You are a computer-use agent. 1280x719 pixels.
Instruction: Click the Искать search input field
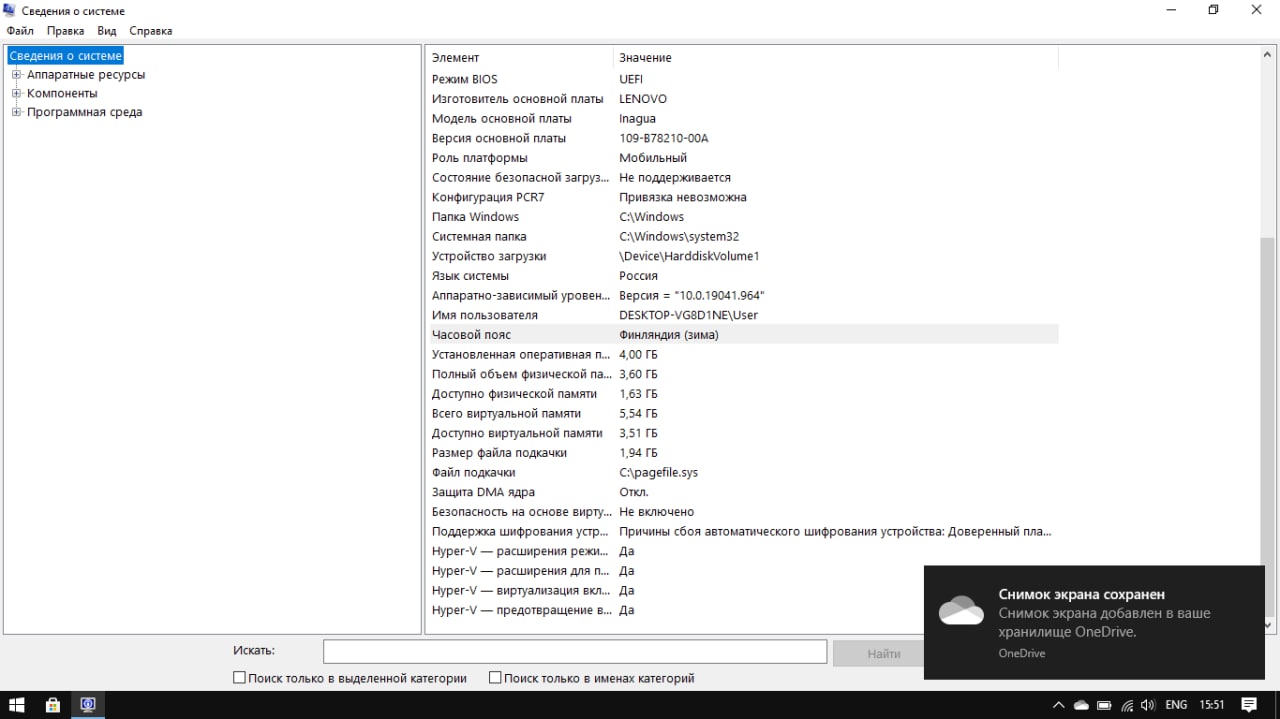pos(575,652)
